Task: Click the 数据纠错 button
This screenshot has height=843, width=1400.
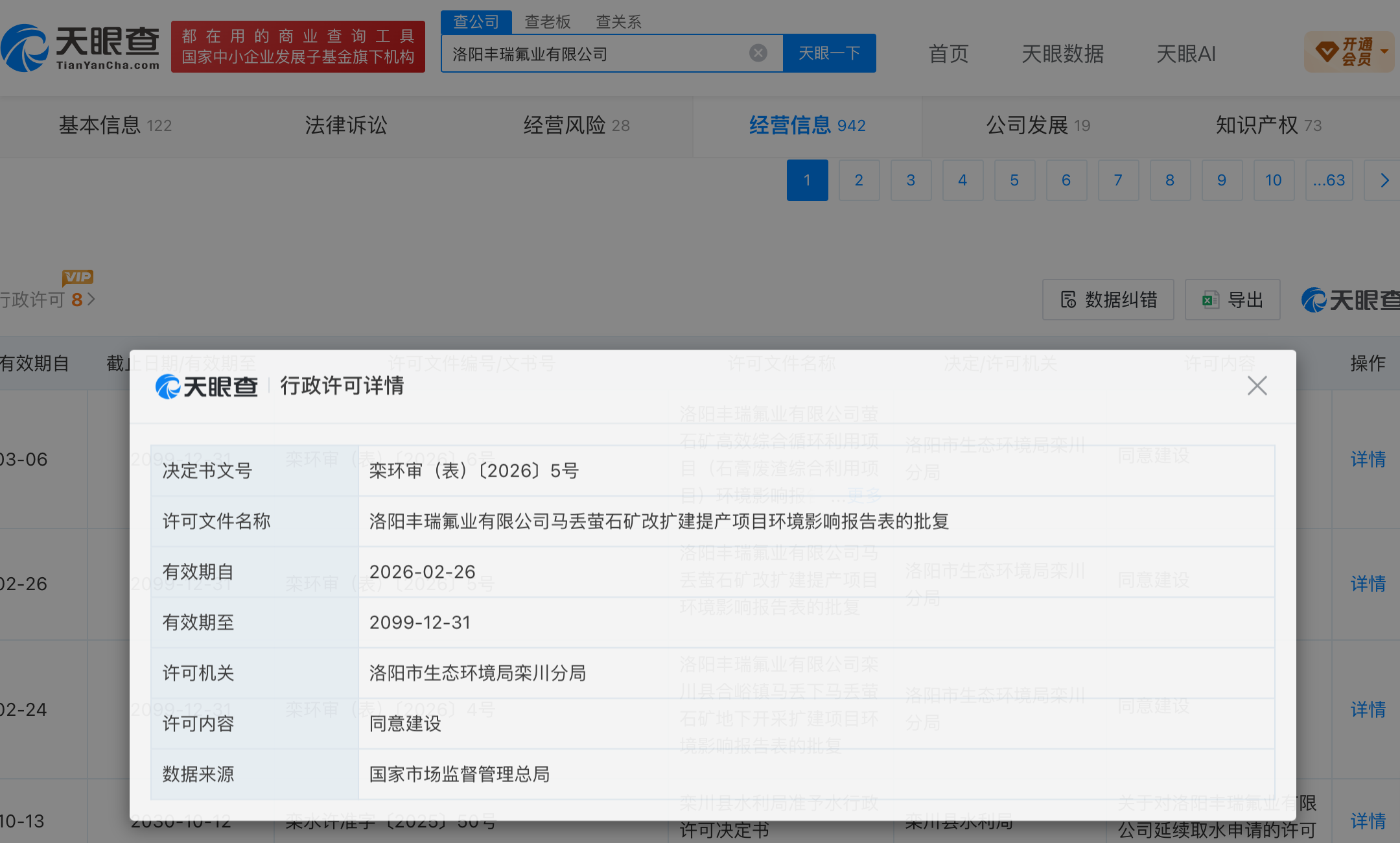Action: coord(1108,300)
